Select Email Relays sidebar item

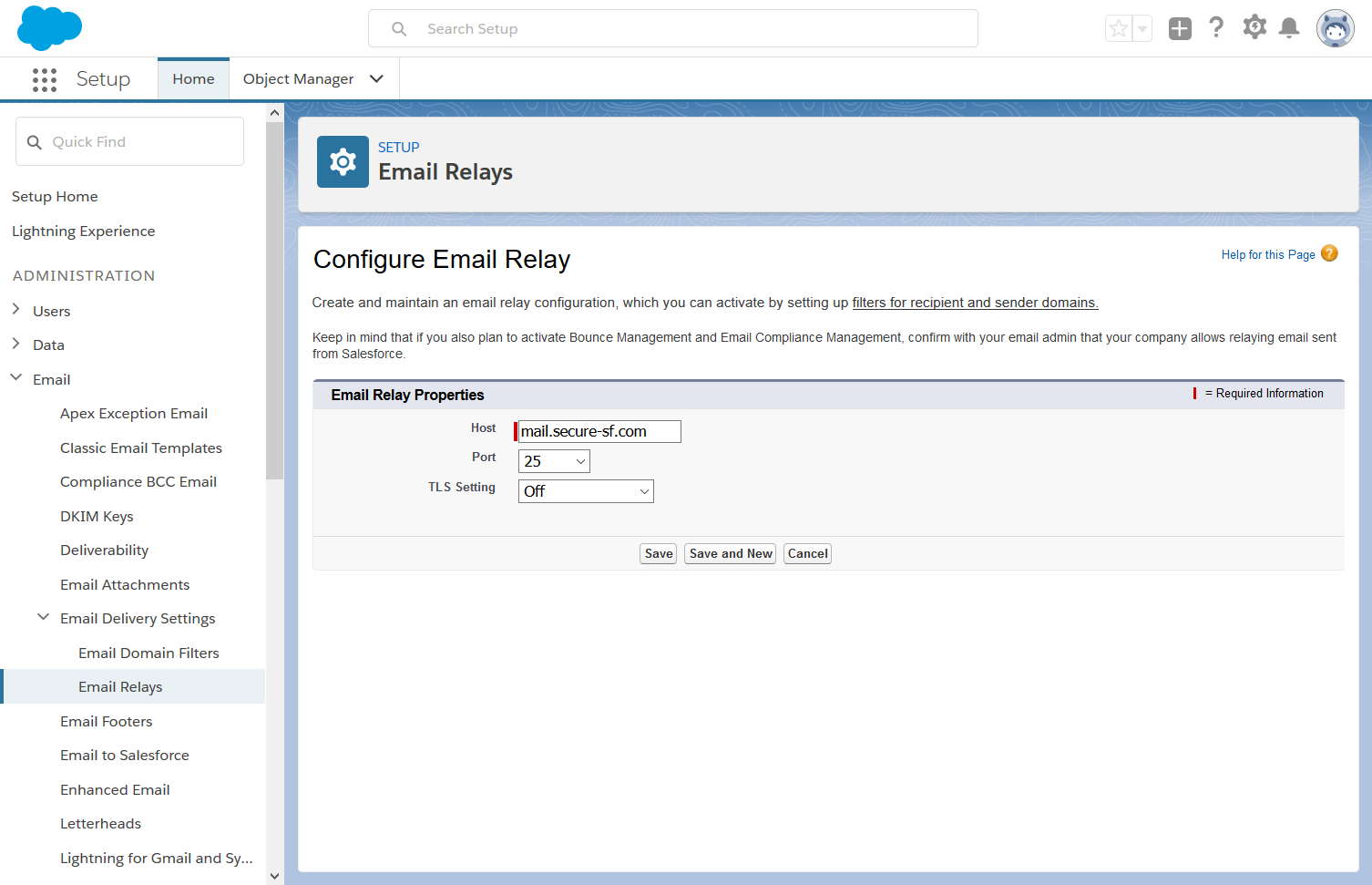point(134,686)
